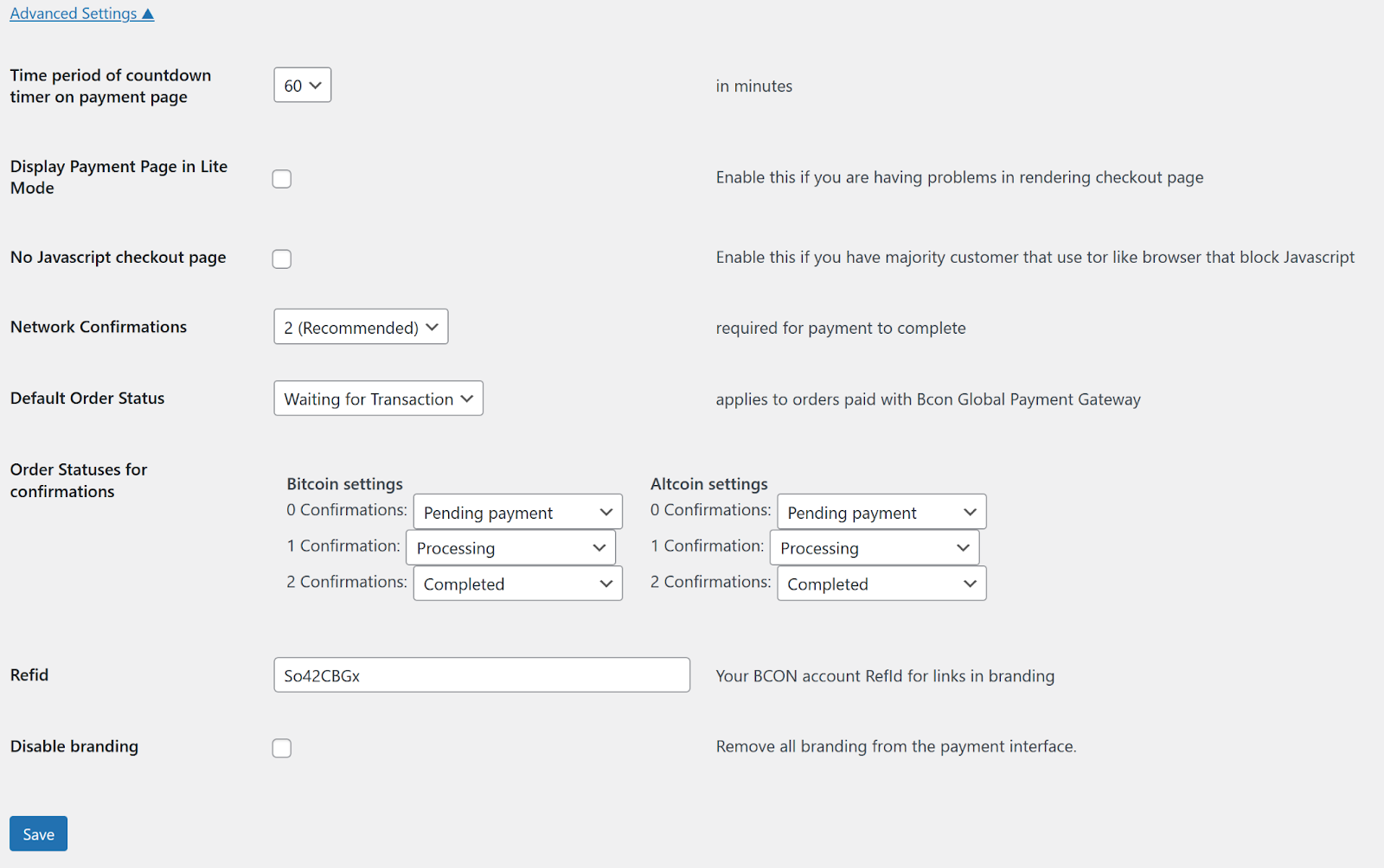Open Altcoin 2 Confirmations status dropdown

[881, 584]
